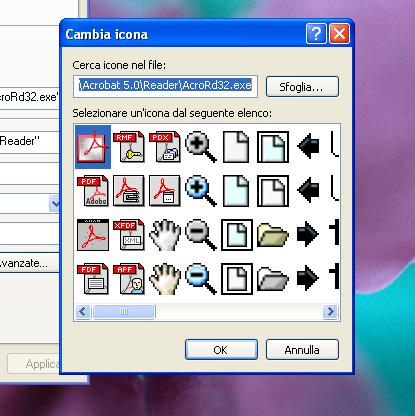Pick the unframed light-blue page icon
The height and width of the screenshot is (416, 415).
pos(236,191)
